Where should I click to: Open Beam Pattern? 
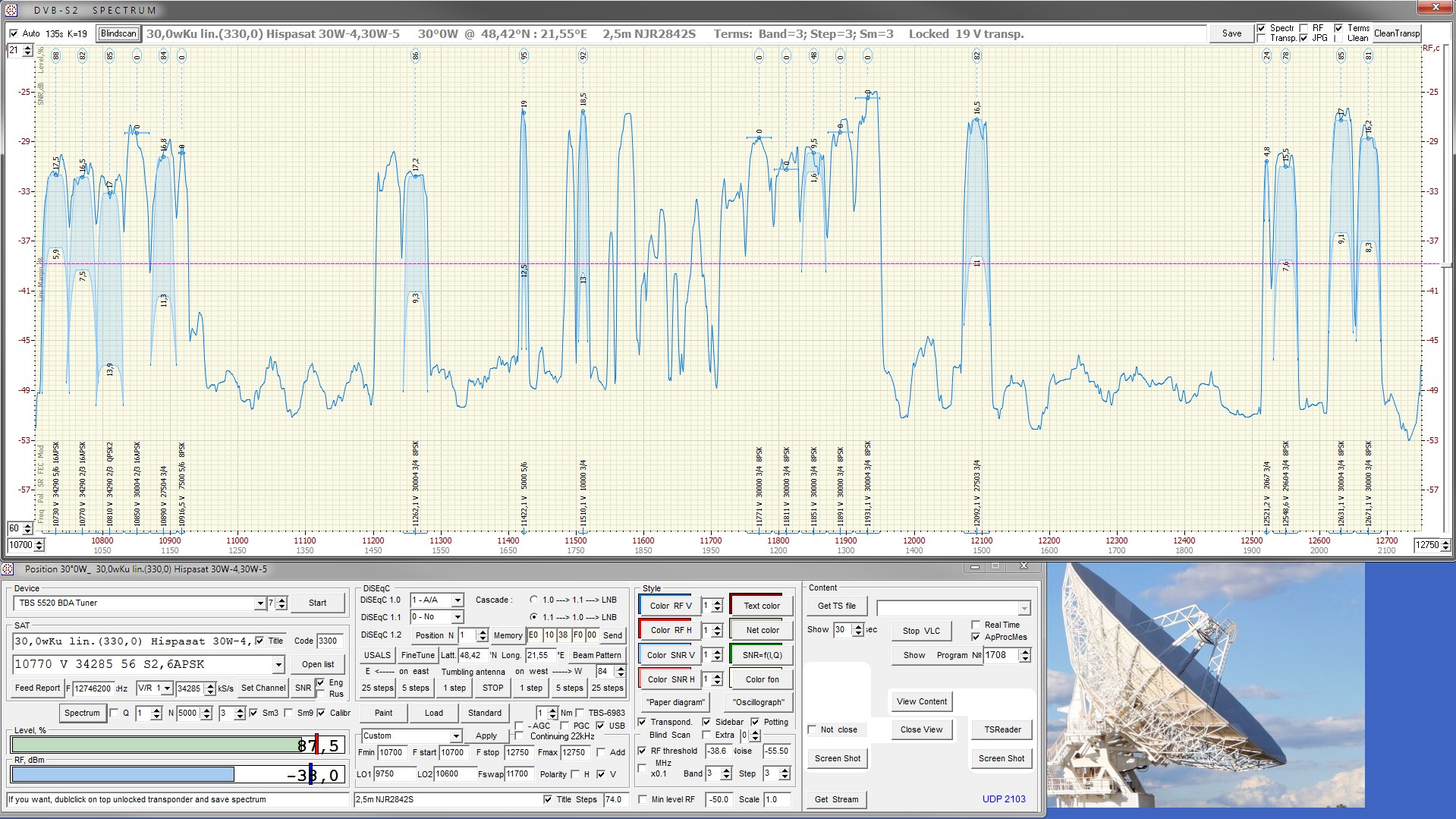(596, 655)
